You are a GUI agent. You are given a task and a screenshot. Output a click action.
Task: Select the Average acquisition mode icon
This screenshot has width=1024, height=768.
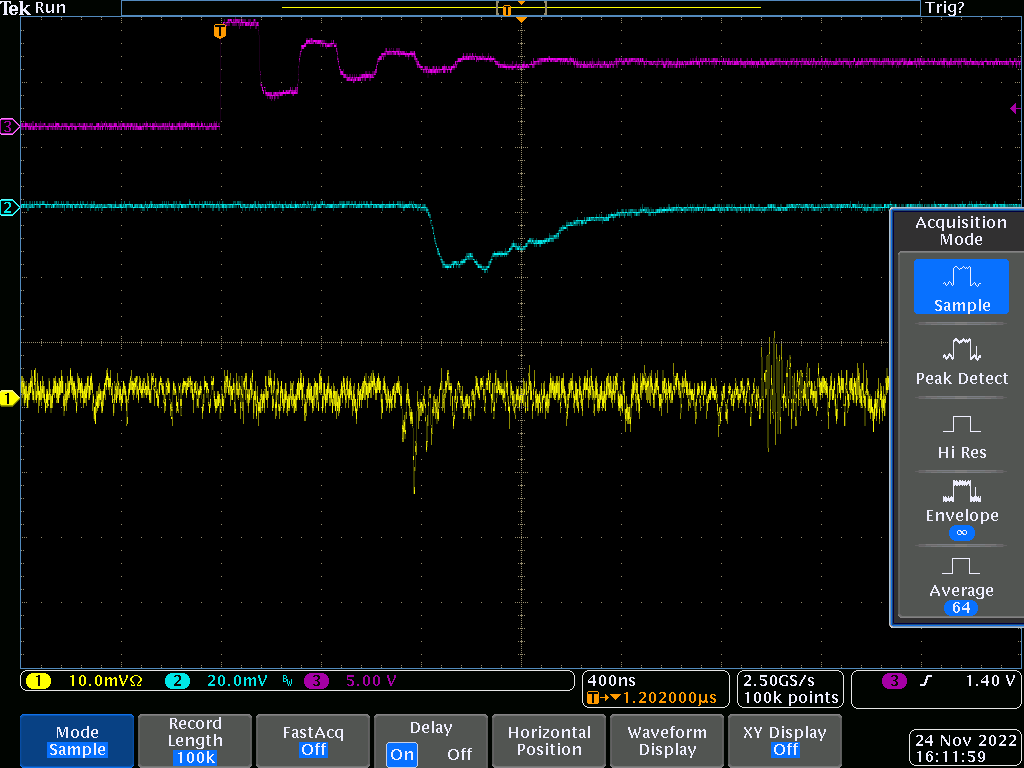pyautogui.click(x=961, y=566)
